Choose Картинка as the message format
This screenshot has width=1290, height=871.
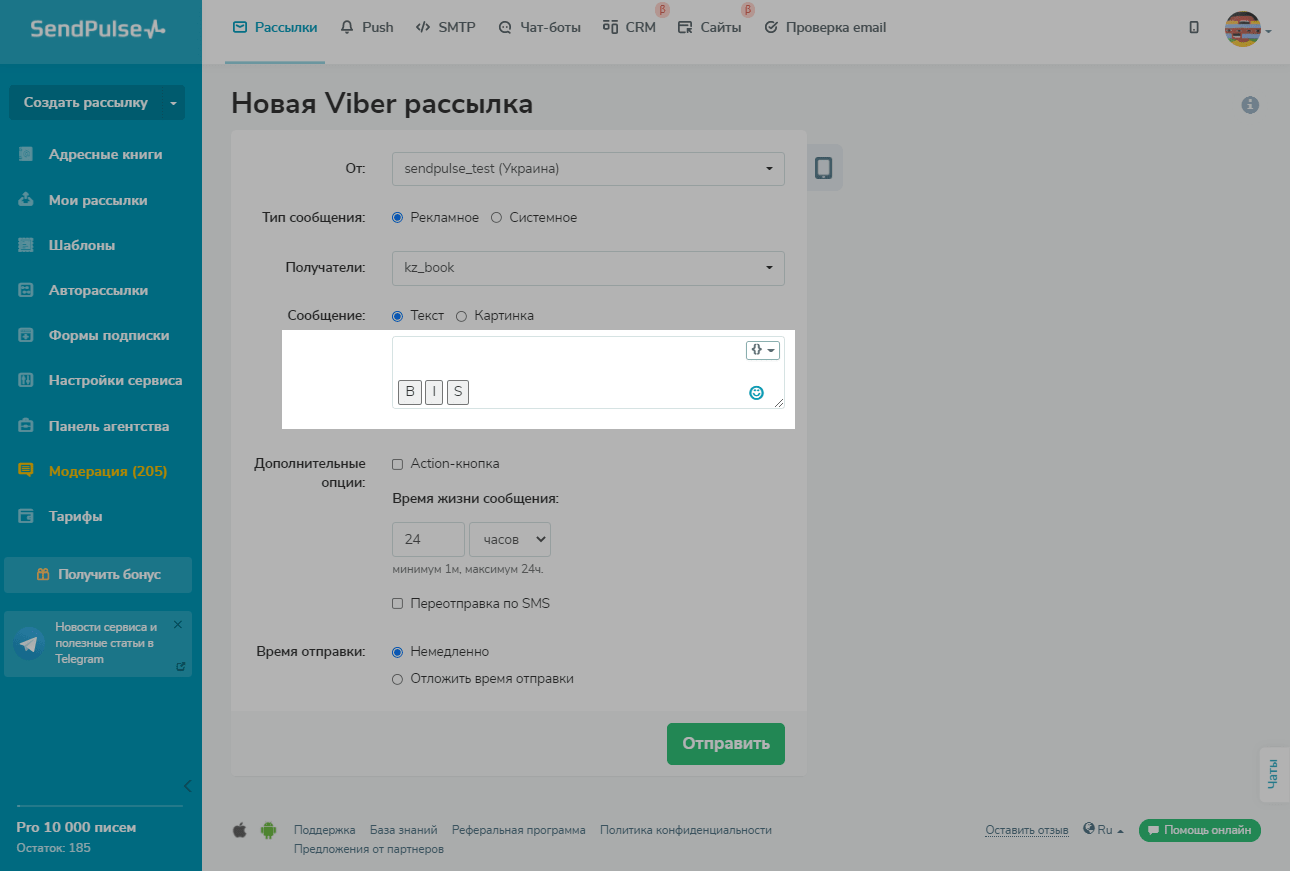[462, 316]
